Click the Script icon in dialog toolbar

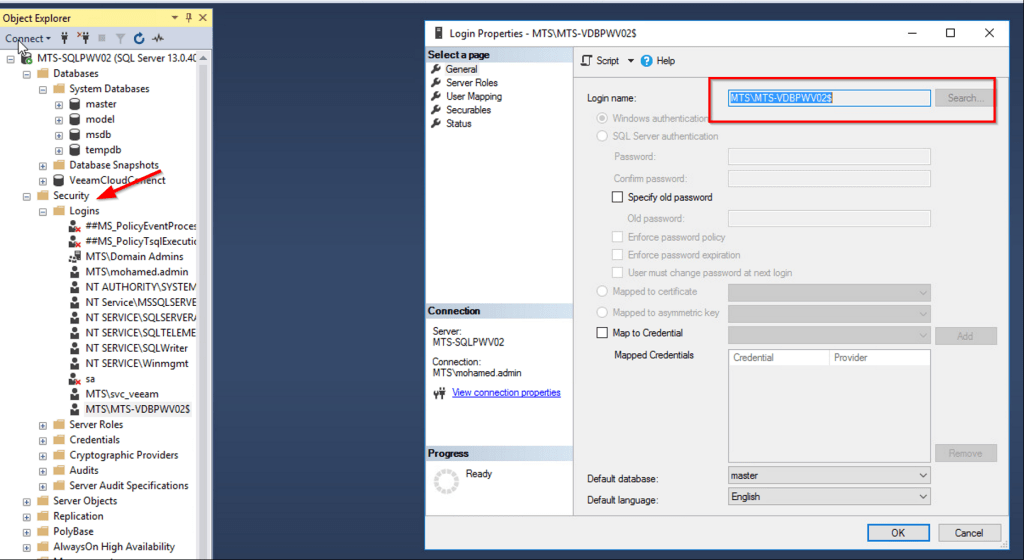tap(587, 61)
